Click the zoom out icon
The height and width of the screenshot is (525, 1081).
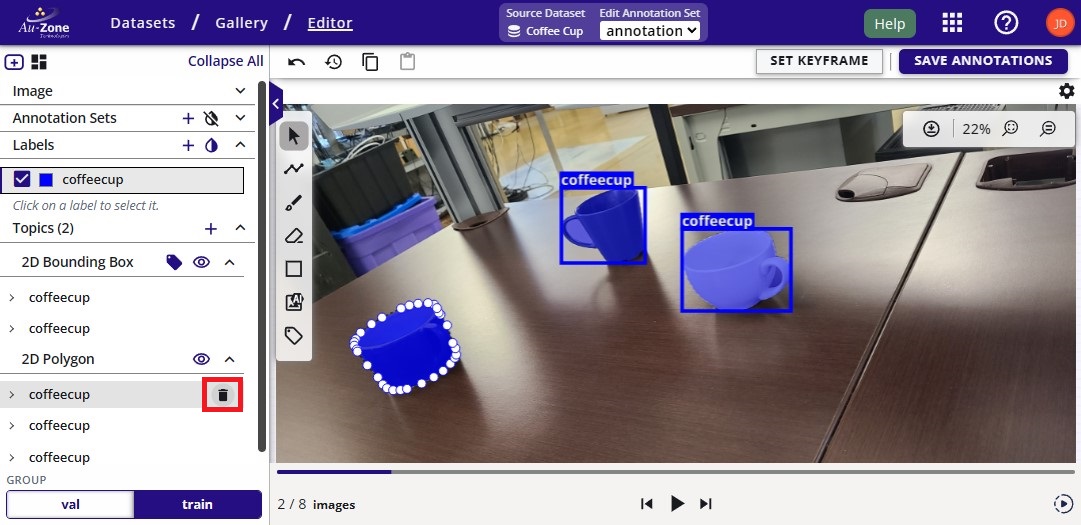[1048, 129]
